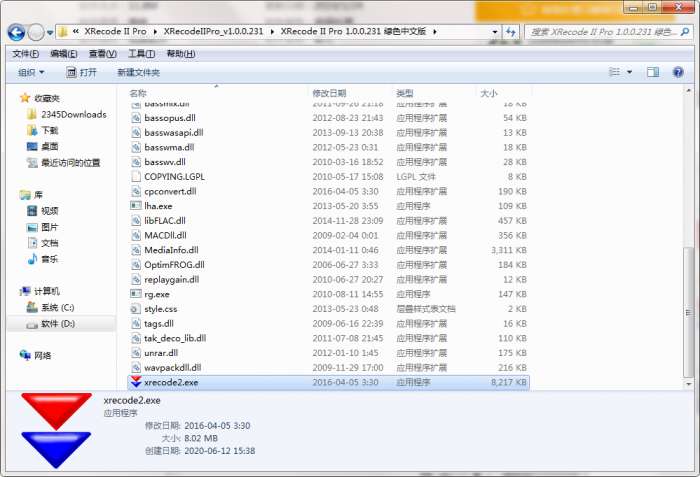700x477 pixels.
Task: Select 计算机 in the navigation pane
Action: 47,291
